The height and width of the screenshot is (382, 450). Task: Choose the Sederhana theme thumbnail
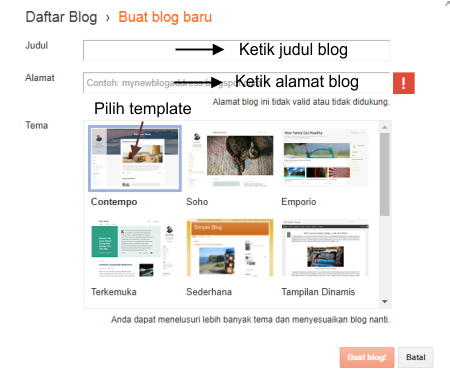230,248
